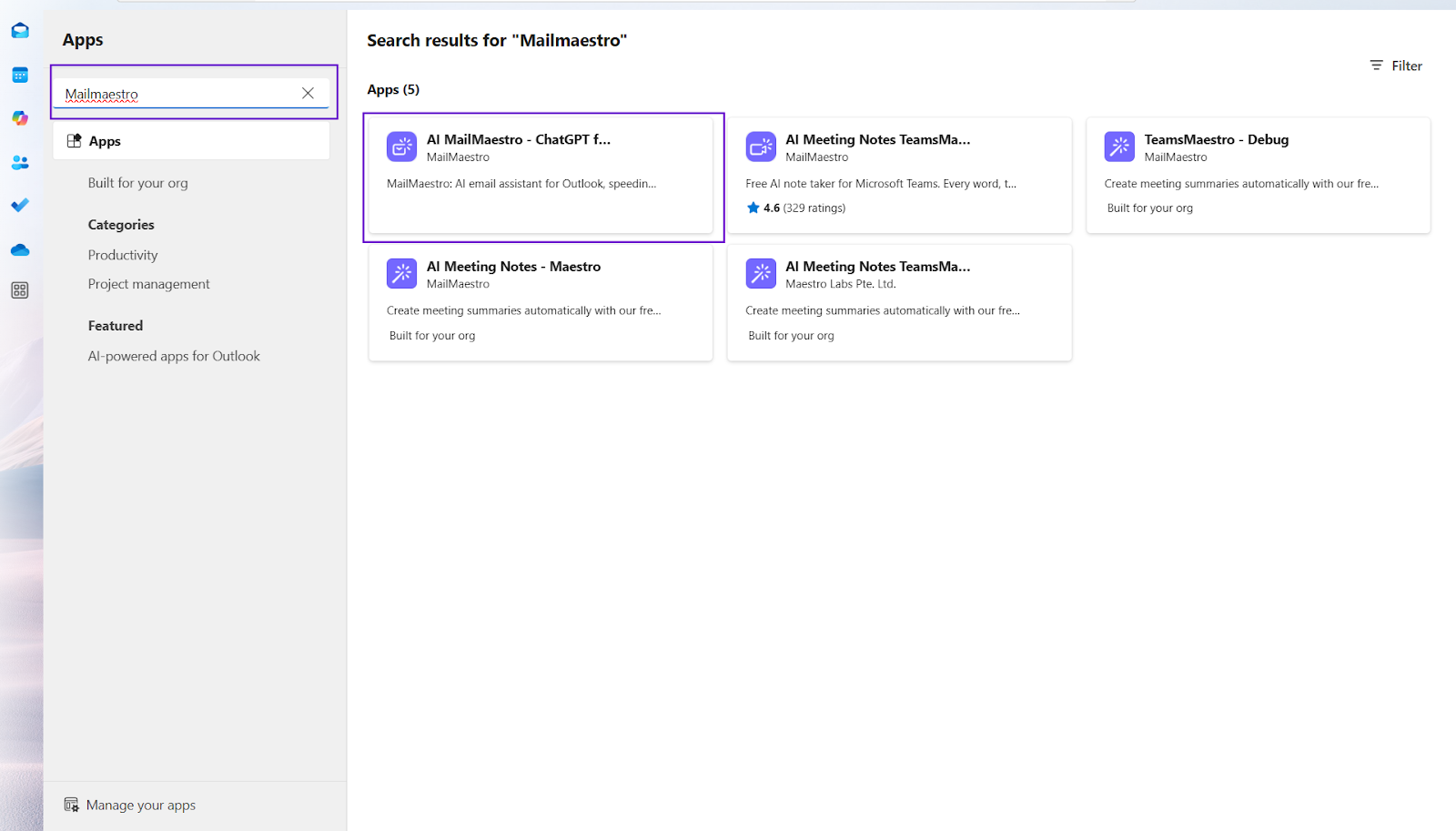
Task: Click the 'Categories' section heading
Action: click(x=121, y=225)
